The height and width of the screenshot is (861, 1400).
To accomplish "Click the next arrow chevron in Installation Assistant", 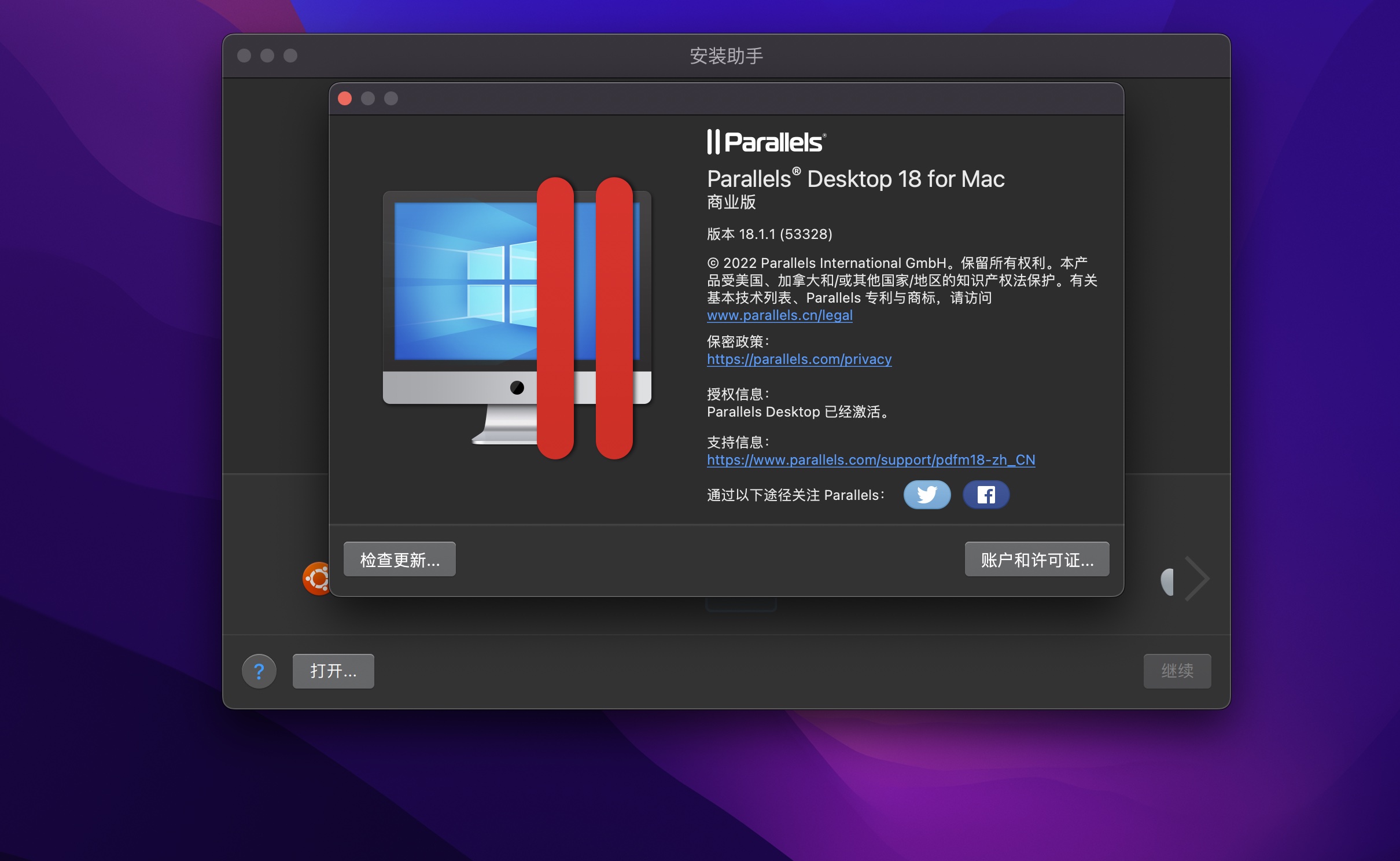I will coord(1196,579).
